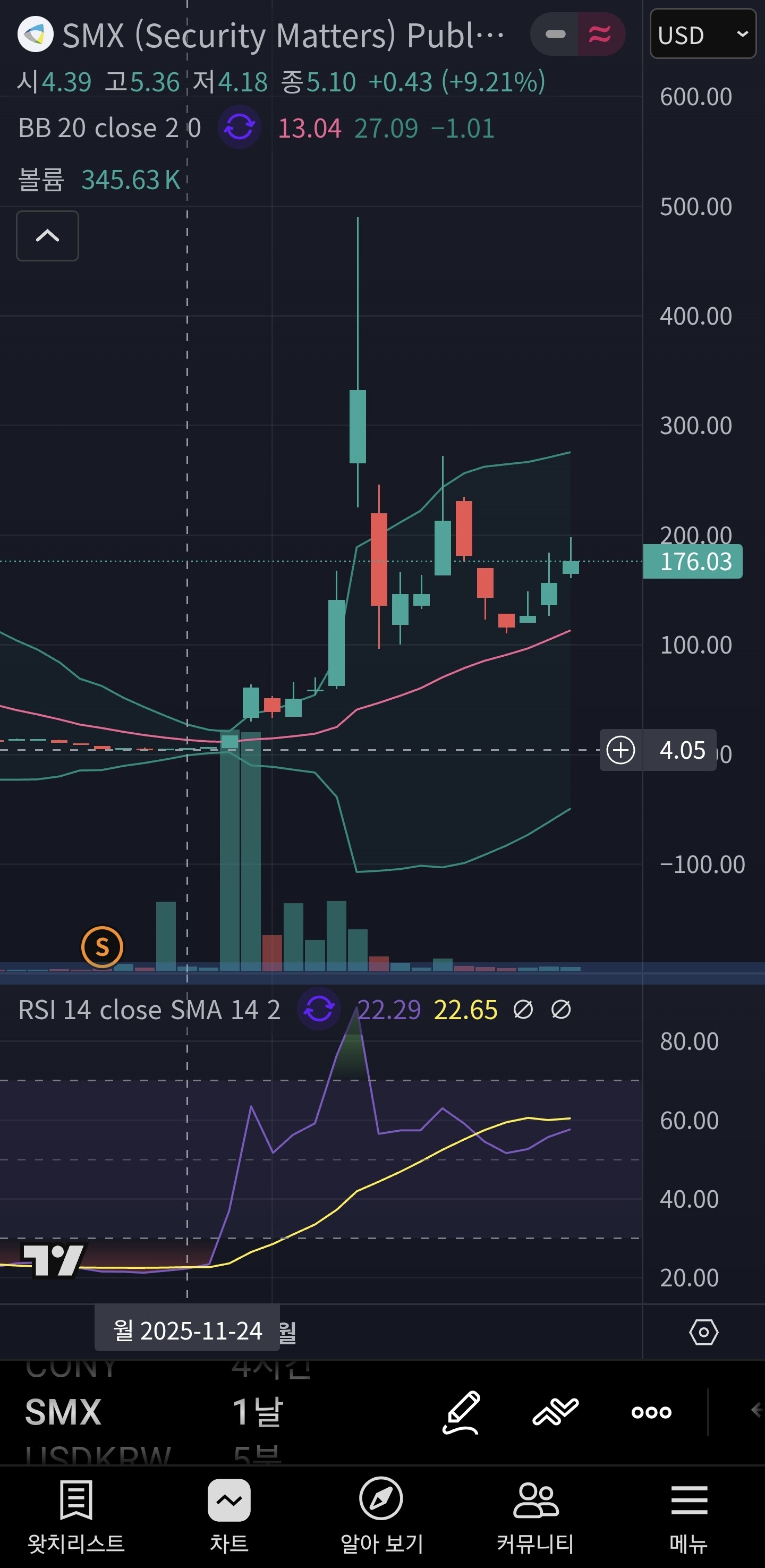Screen dimensions: 765x1568
Task: Collapse the indicator legend with the chevron button
Action: pyautogui.click(x=47, y=236)
